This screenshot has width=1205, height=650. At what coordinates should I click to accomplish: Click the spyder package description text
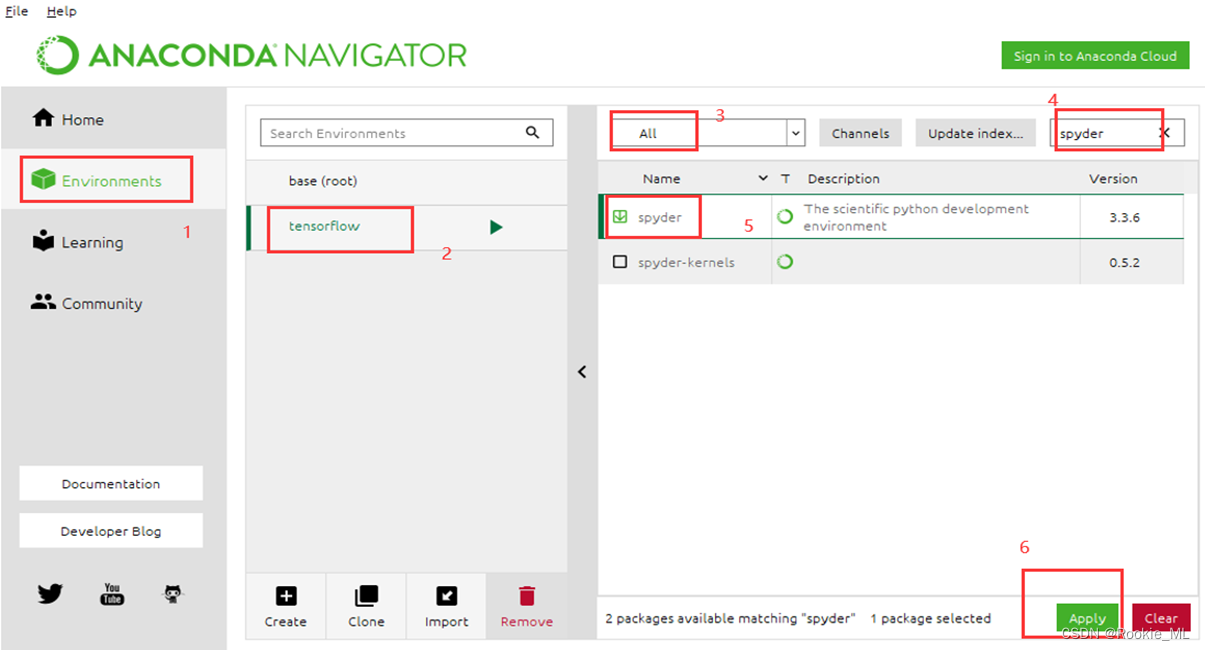[x=916, y=217]
